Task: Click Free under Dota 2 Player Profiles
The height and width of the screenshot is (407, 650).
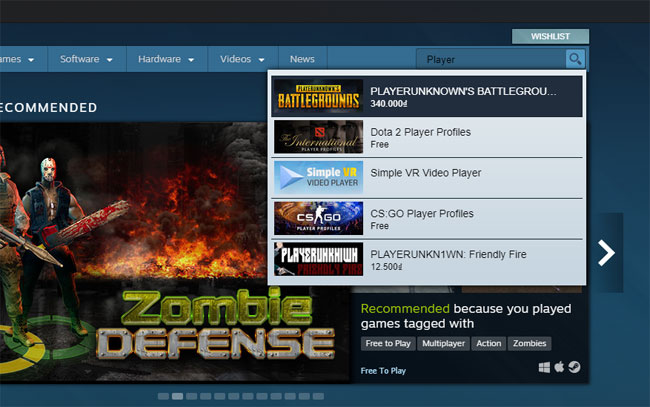Action: 380,145
